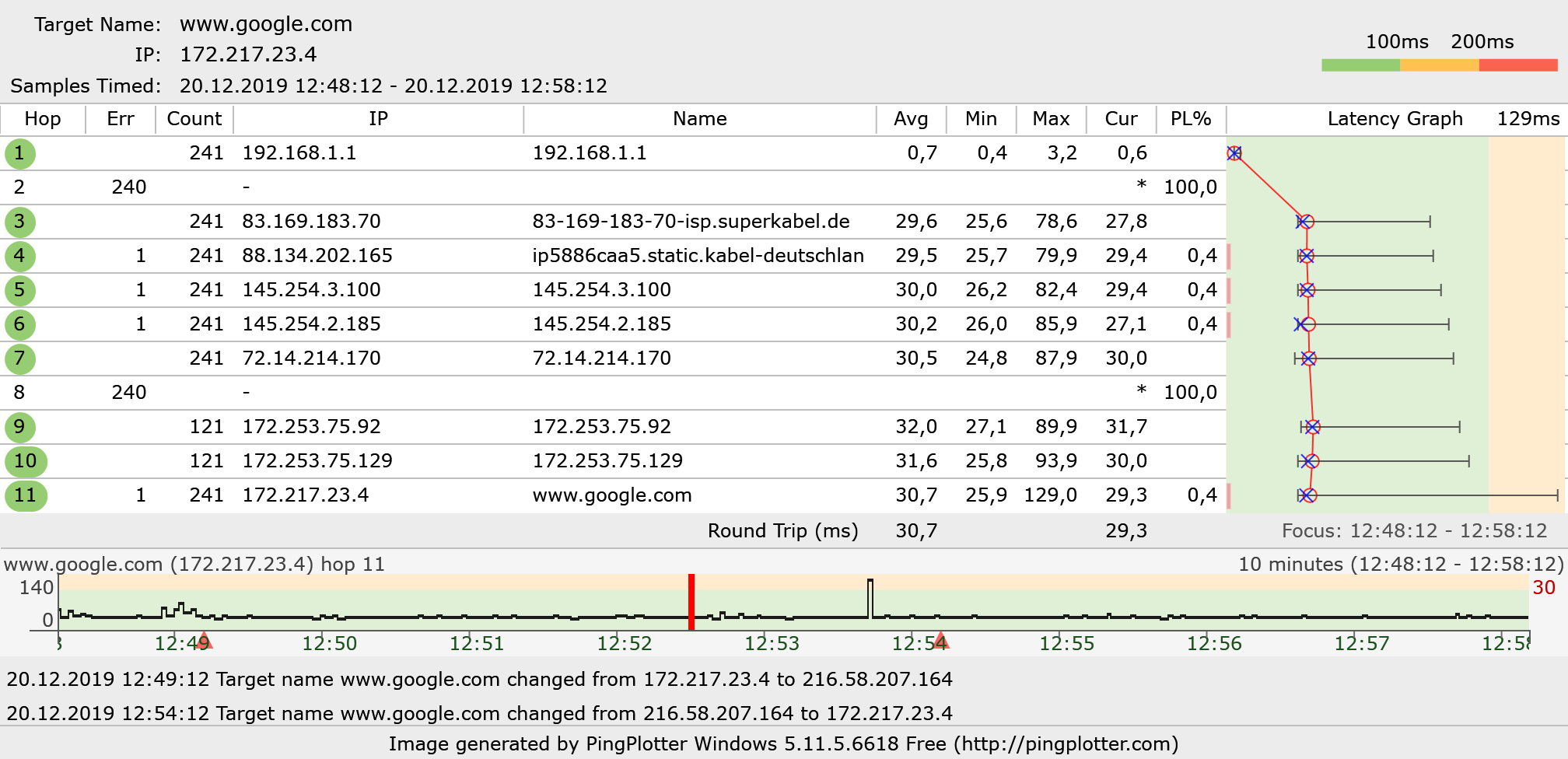
Task: Click the ip5886caa5.static.kabel-deutschlan name
Action: tap(698, 256)
